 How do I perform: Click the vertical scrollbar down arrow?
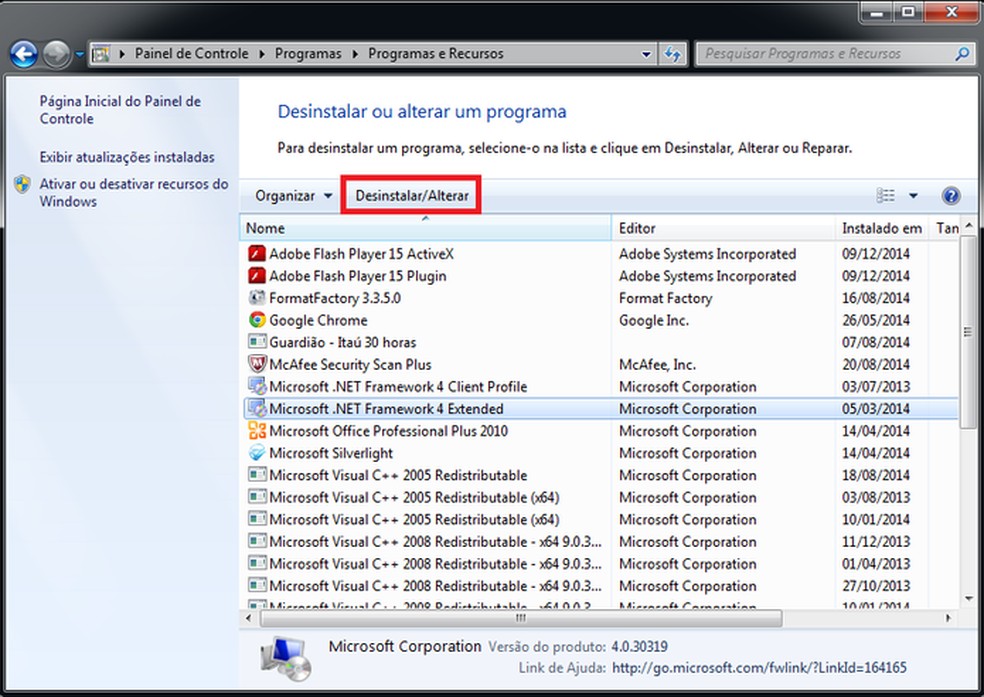(x=968, y=599)
